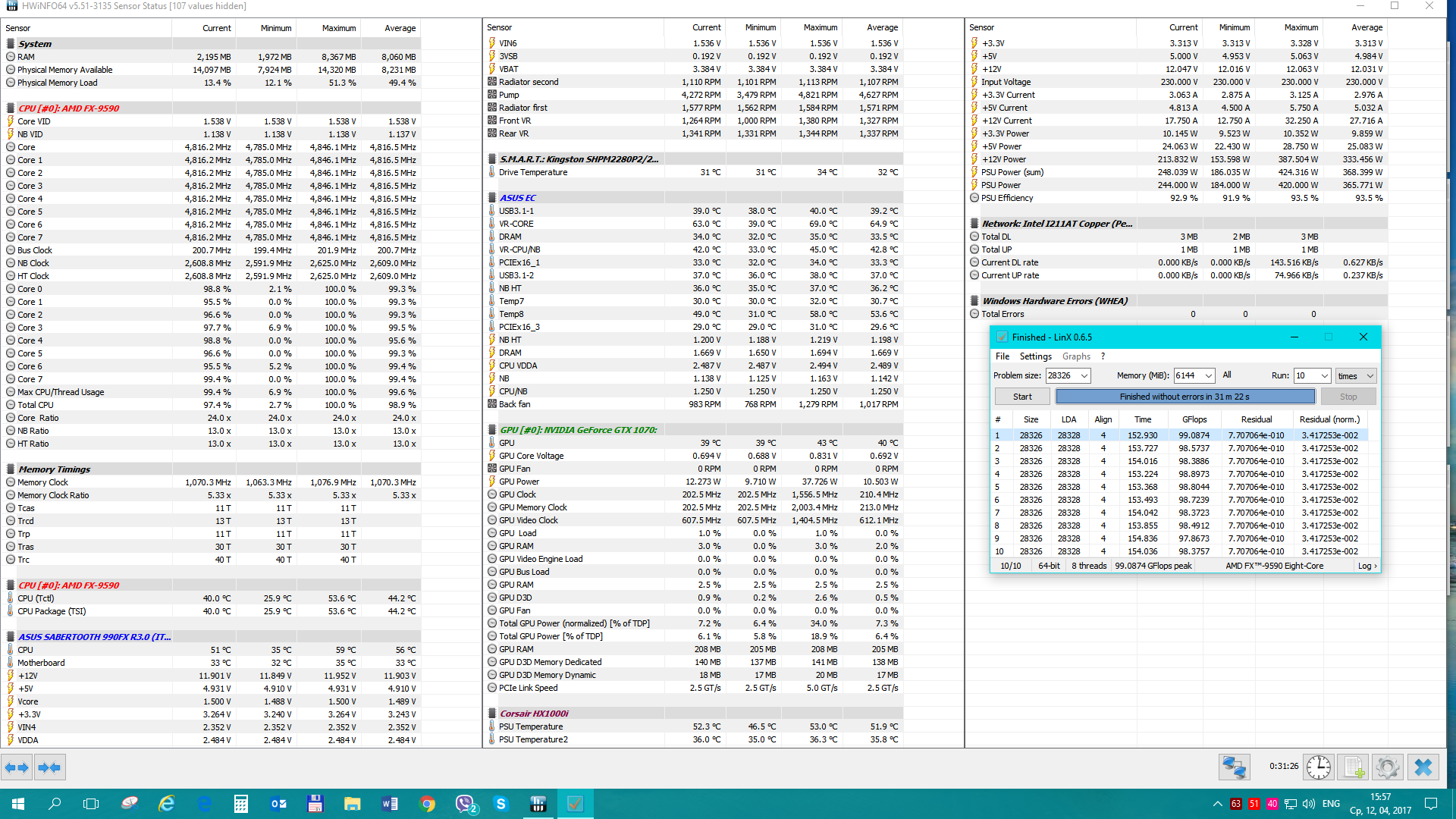Click the finished progress bar in LinX
This screenshot has height=819, width=1456.
pos(1185,397)
